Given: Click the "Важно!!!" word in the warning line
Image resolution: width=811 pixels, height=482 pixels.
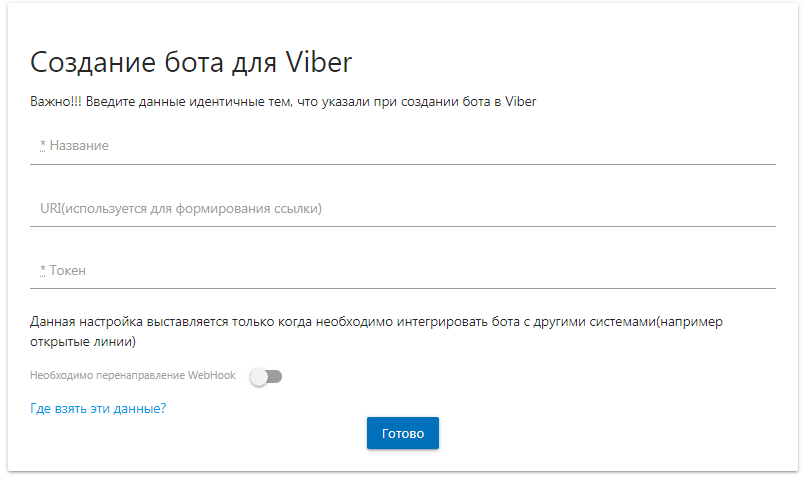Looking at the screenshot, I should click(56, 101).
